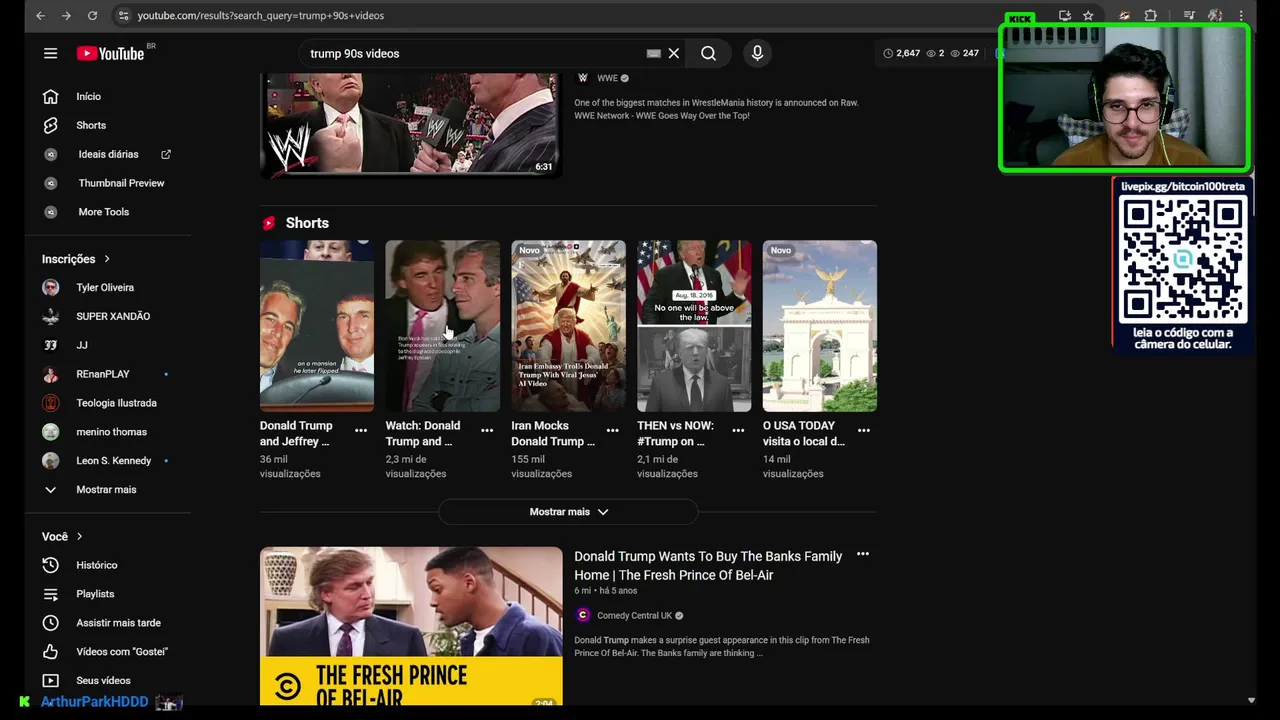This screenshot has width=1280, height=720.
Task: Open options for the Fresh Prince video result
Action: tap(863, 554)
